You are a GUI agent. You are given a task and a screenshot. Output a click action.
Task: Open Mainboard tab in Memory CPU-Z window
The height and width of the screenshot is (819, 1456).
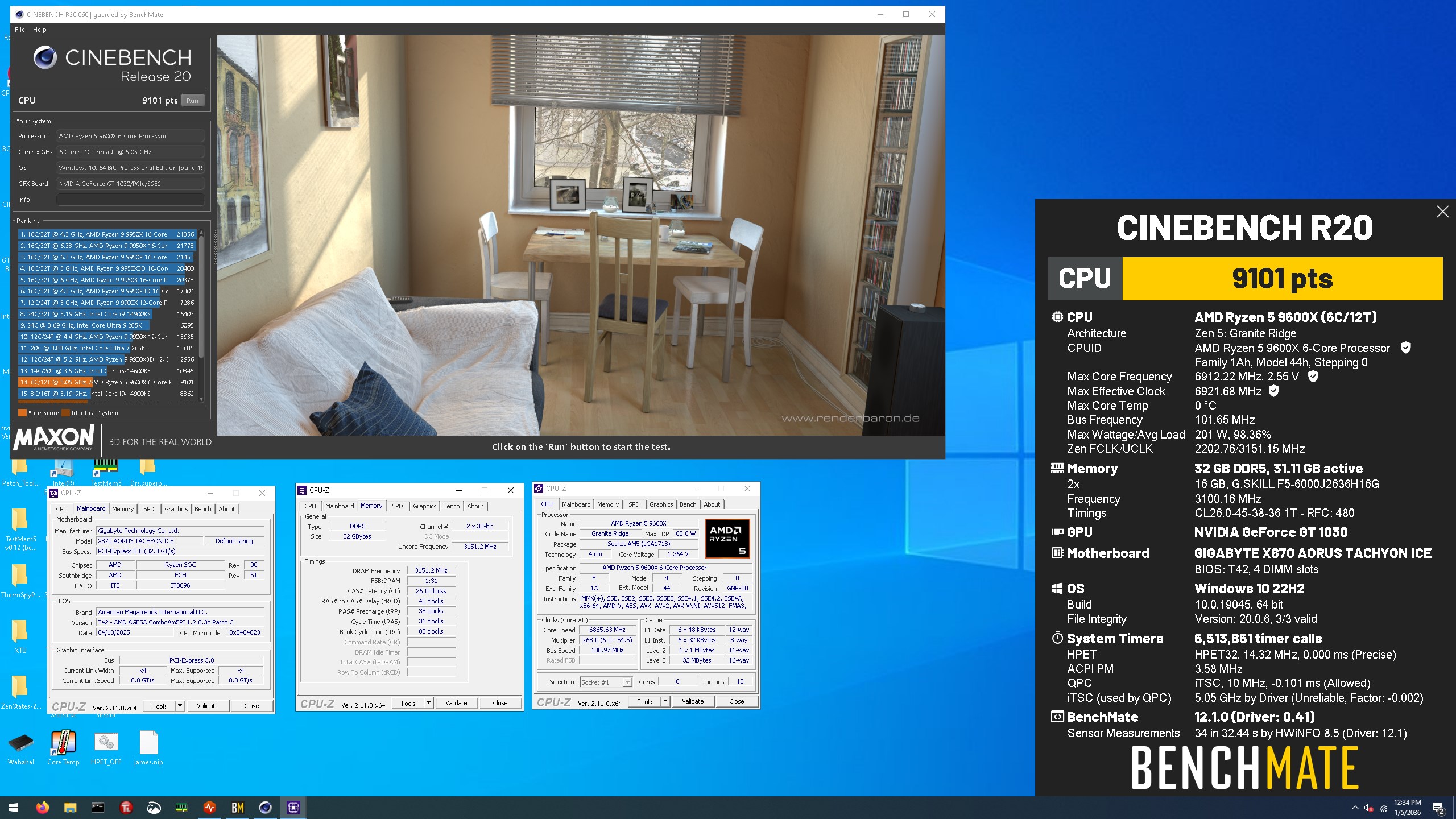point(340,506)
